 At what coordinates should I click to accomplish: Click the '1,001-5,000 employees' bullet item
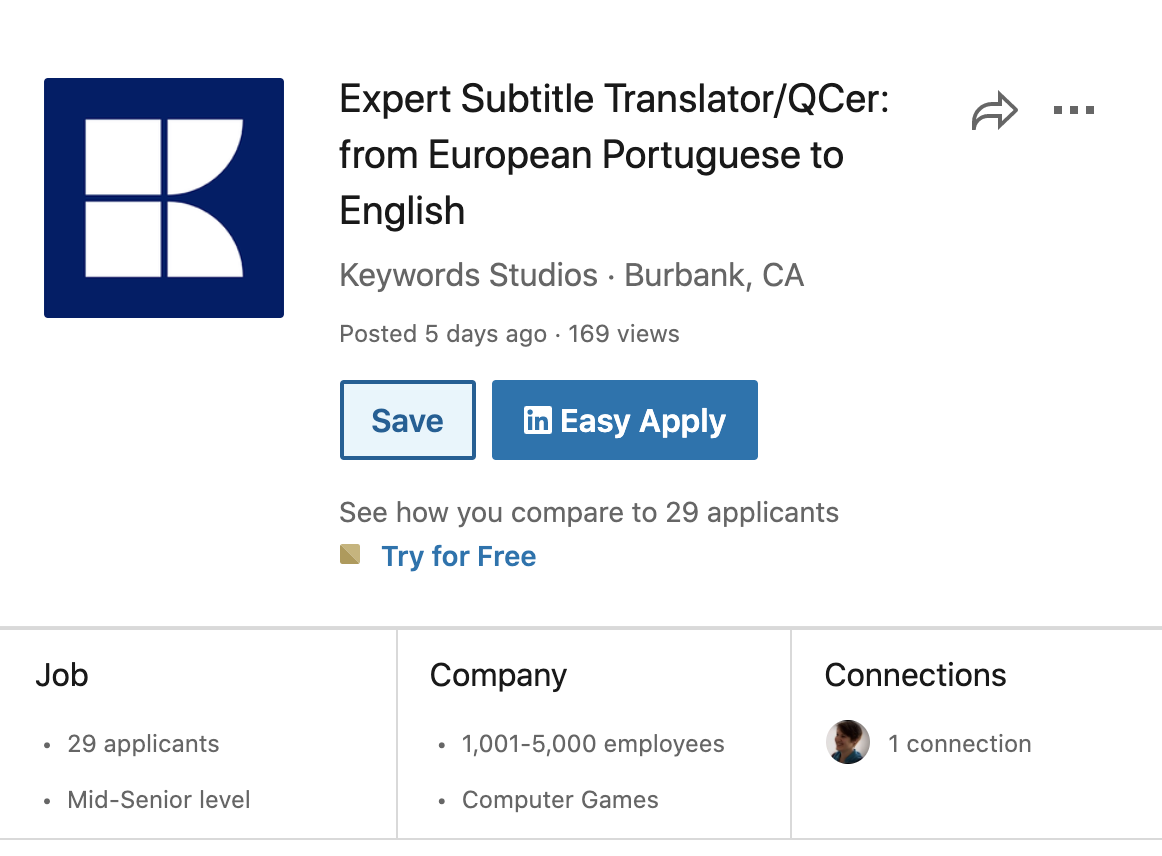coord(593,743)
